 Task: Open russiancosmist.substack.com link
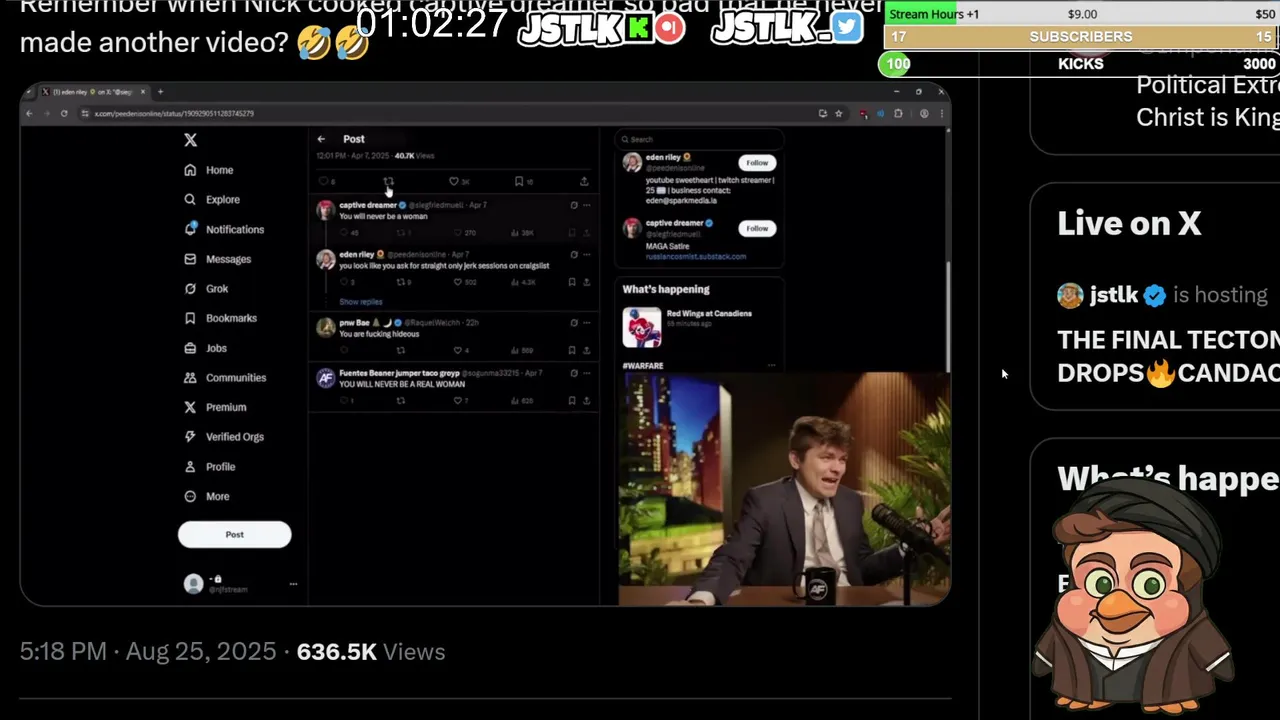click(696, 256)
